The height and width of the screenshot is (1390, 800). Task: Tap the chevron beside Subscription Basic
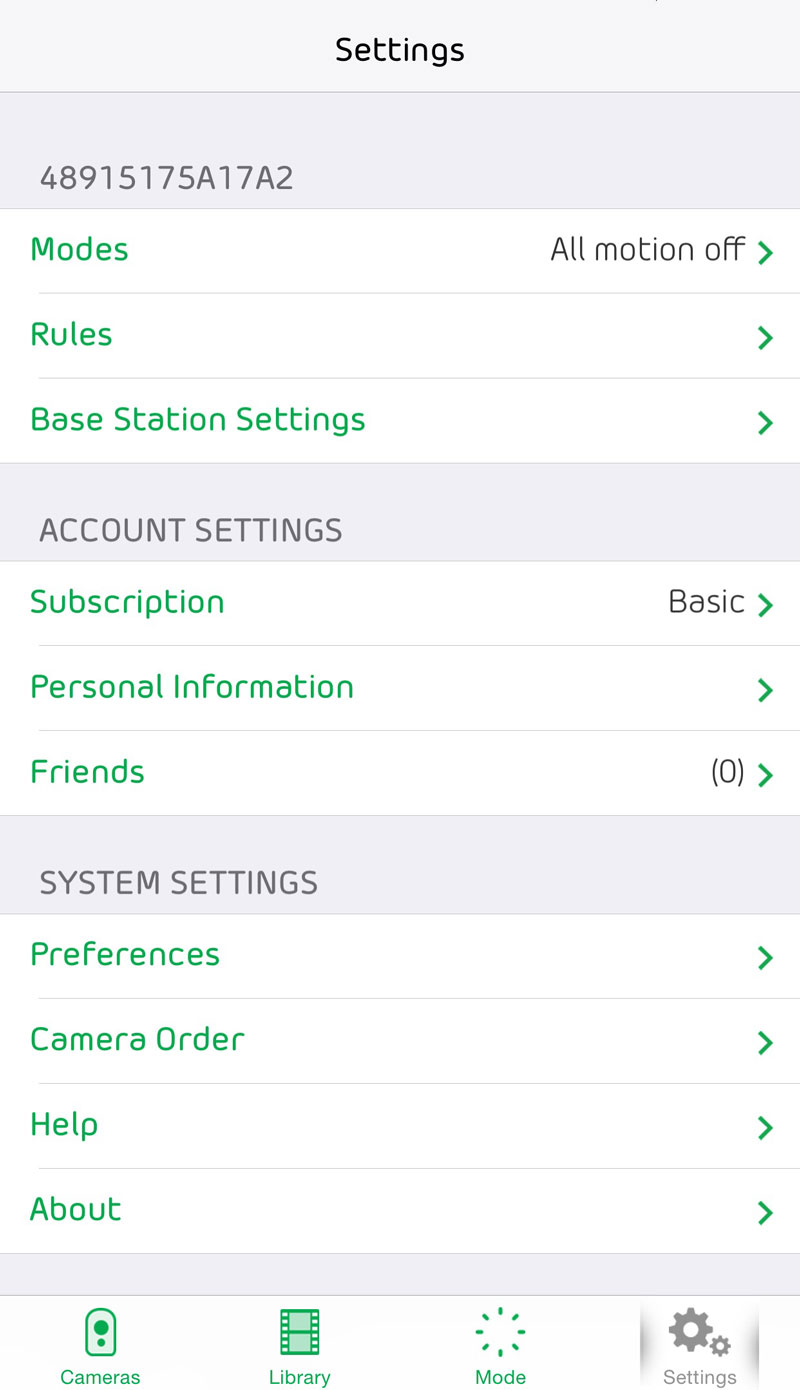click(x=765, y=604)
